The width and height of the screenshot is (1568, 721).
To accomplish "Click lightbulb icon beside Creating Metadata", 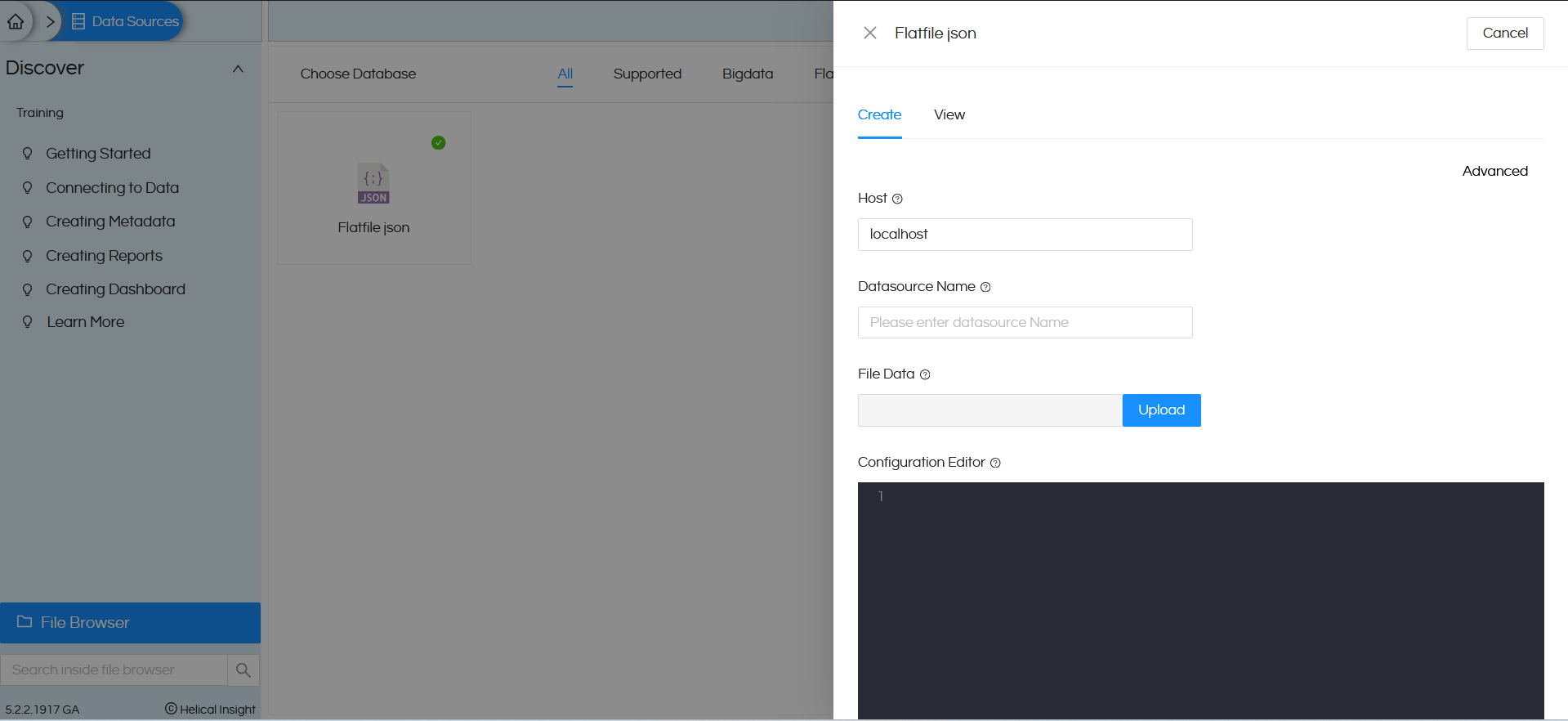I will click(27, 222).
